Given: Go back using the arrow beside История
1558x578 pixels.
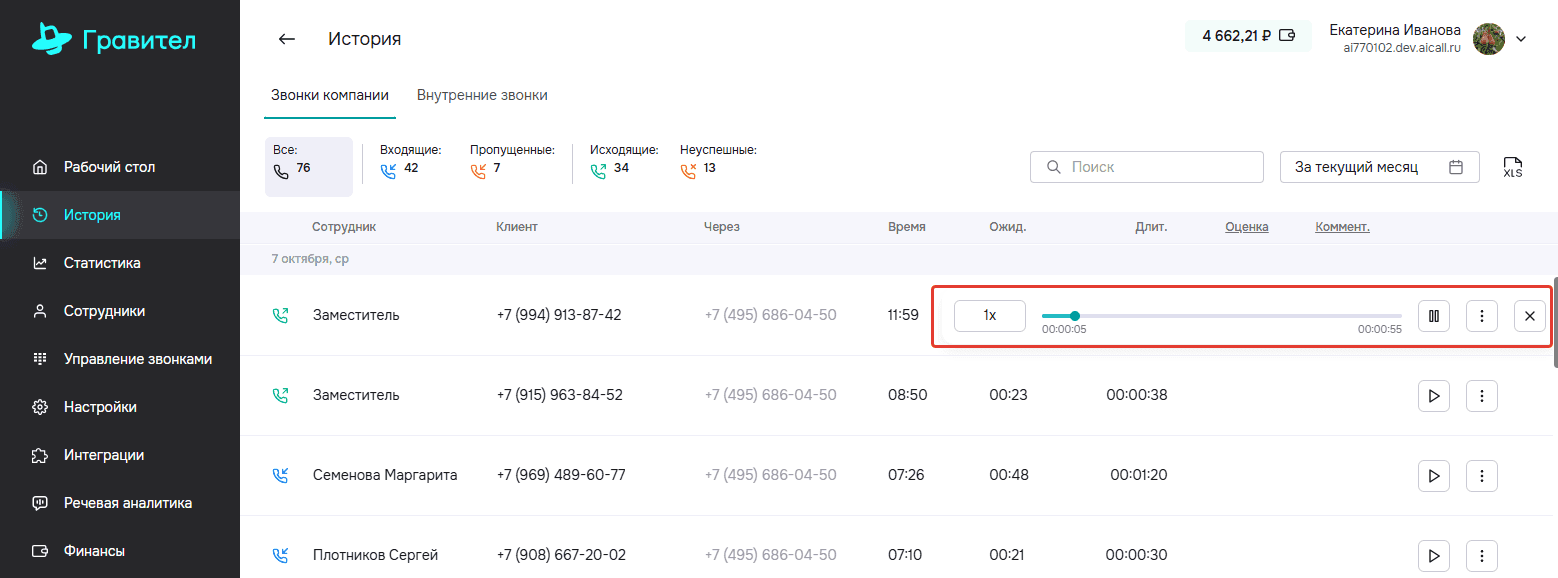Looking at the screenshot, I should pyautogui.click(x=287, y=39).
